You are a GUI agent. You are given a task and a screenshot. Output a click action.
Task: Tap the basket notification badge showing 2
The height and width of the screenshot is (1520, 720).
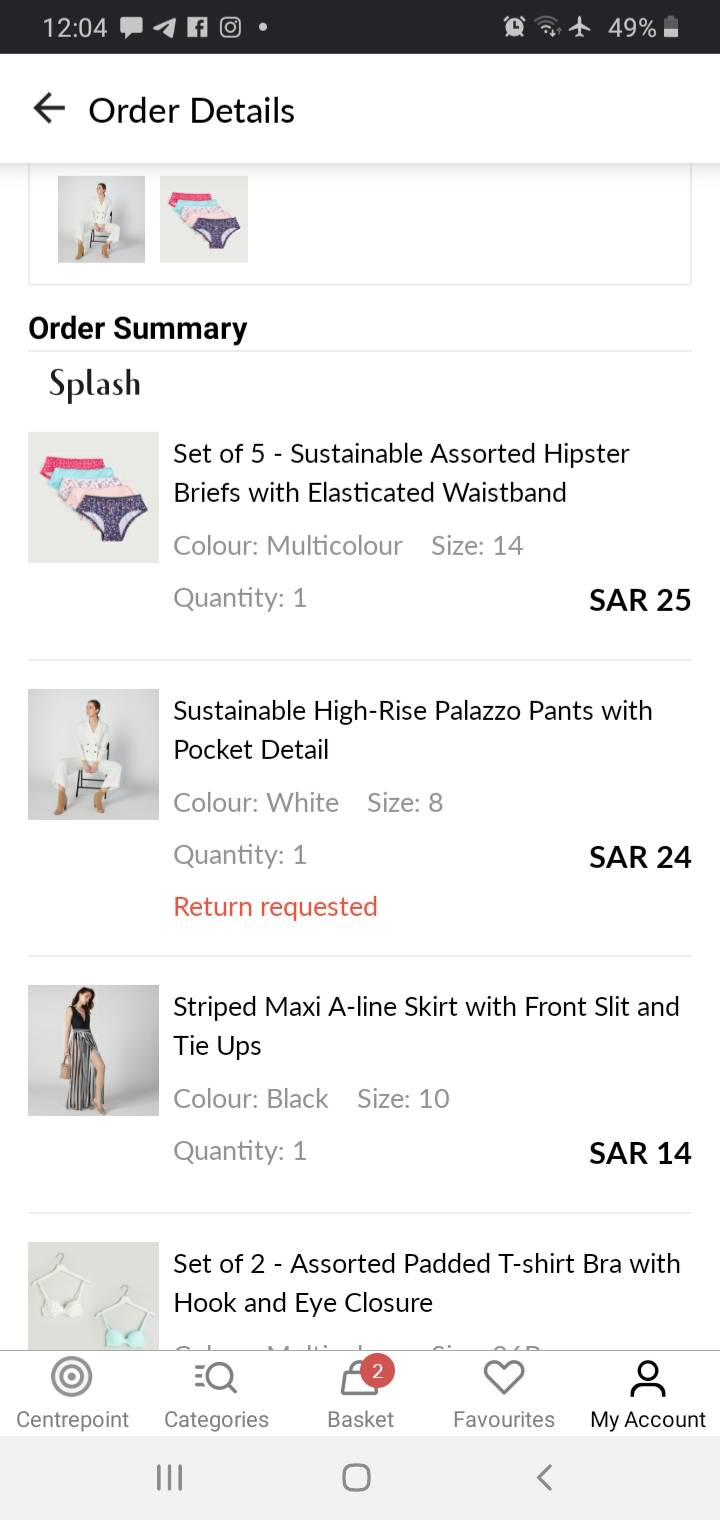pos(377,1371)
